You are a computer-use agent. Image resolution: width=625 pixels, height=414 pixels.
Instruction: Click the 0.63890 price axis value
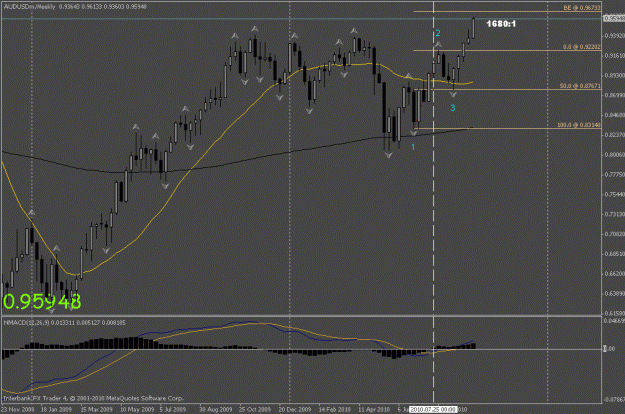click(614, 294)
